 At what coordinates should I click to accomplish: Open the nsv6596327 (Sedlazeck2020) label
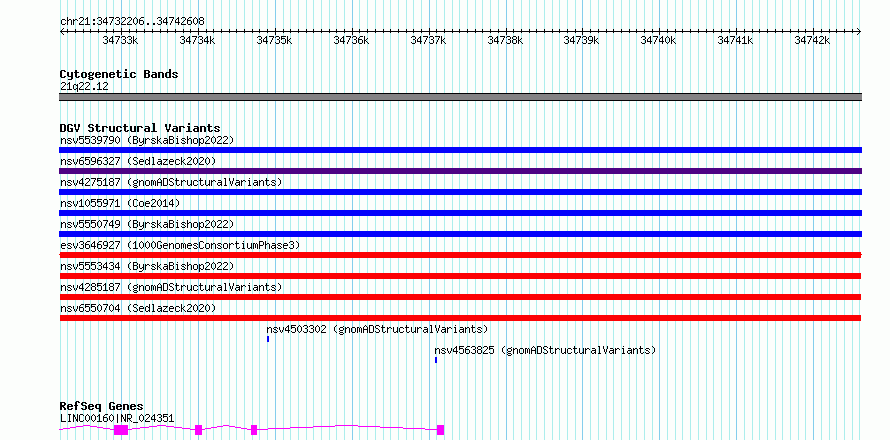[138, 161]
